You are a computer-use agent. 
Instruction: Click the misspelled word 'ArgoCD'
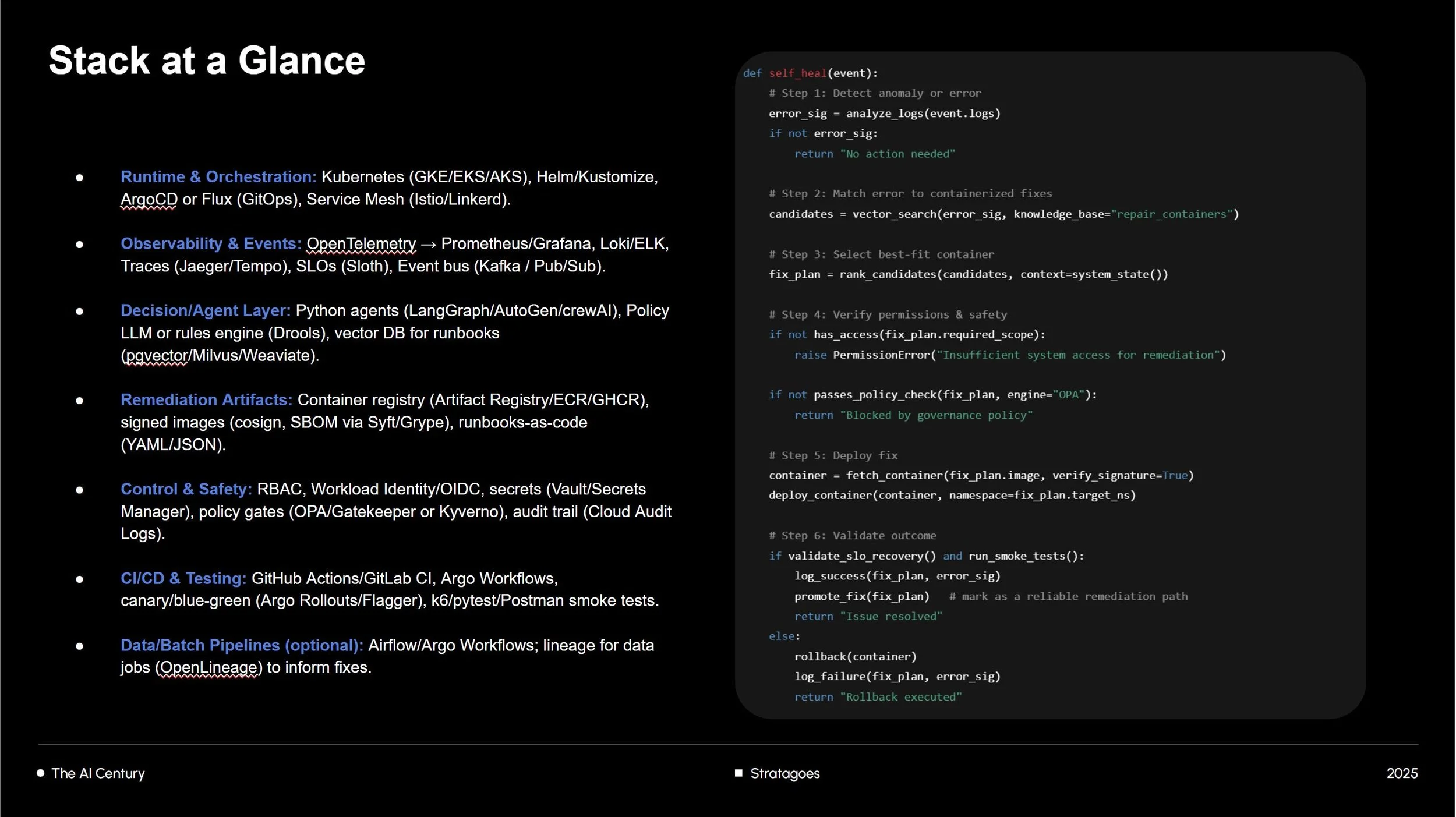click(x=149, y=199)
